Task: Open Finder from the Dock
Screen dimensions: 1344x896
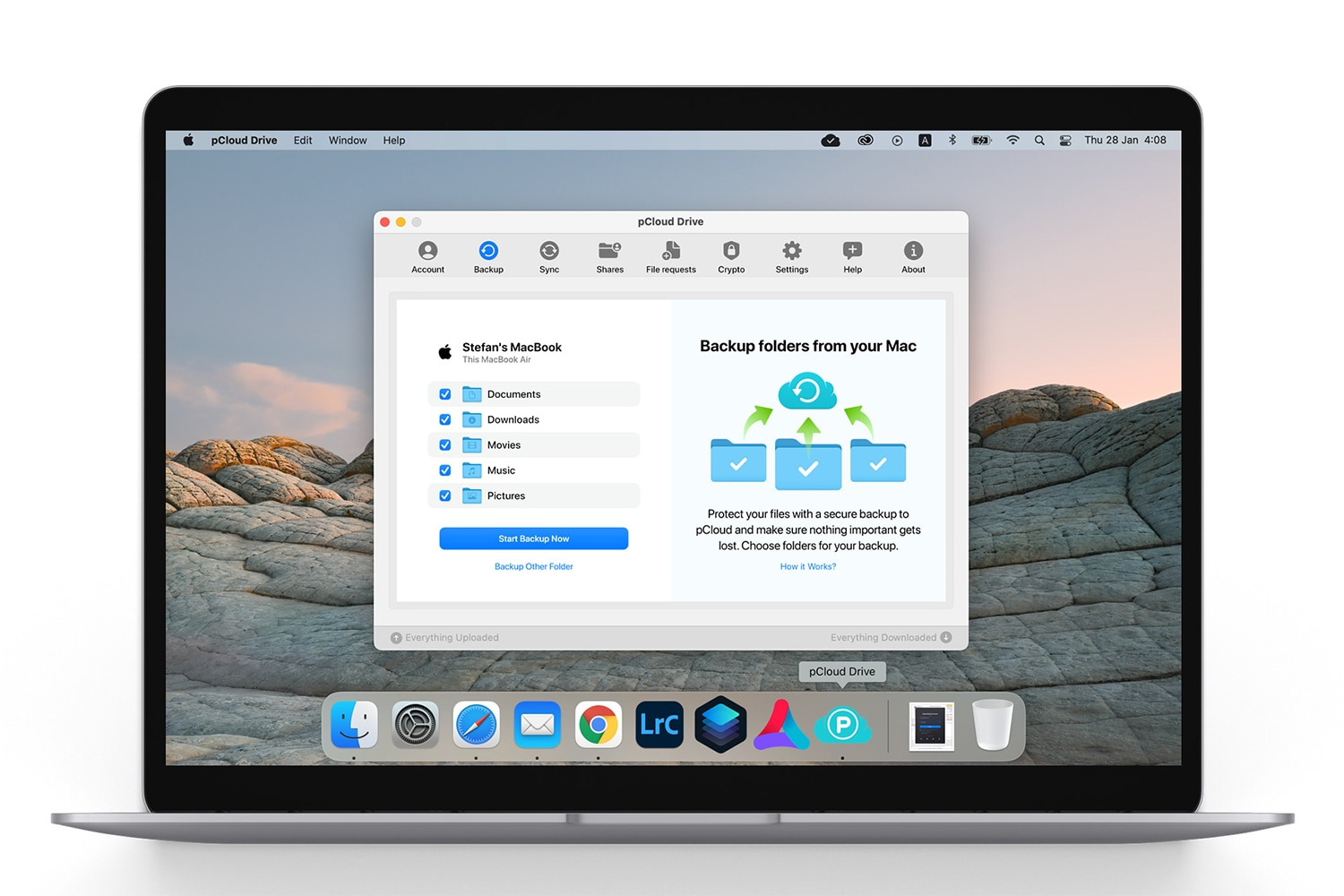Action: 354,725
